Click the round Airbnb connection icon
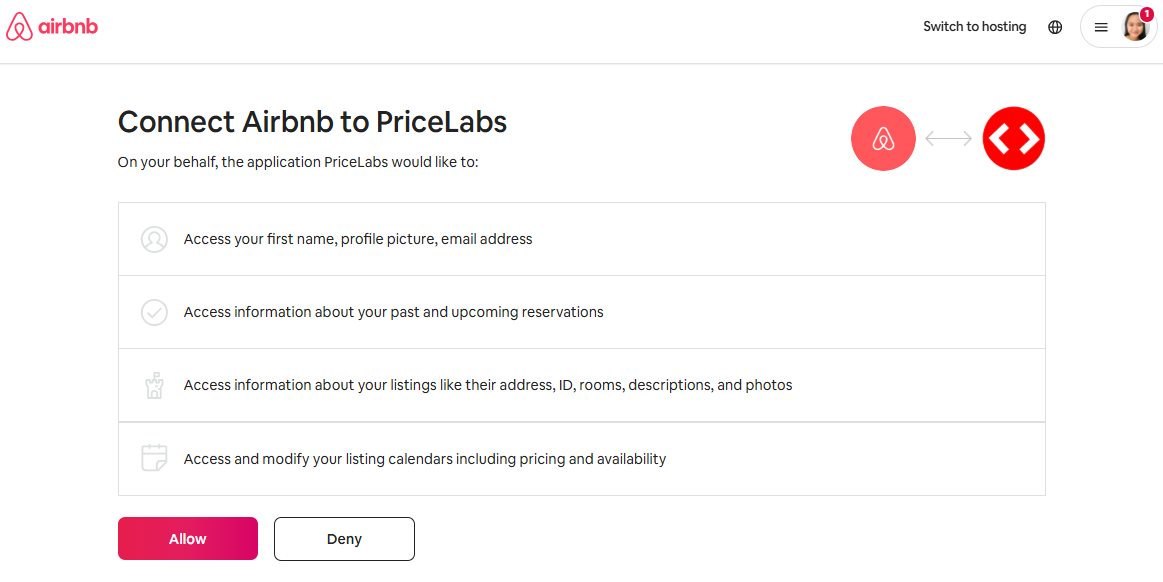This screenshot has height=582, width=1163. [883, 139]
